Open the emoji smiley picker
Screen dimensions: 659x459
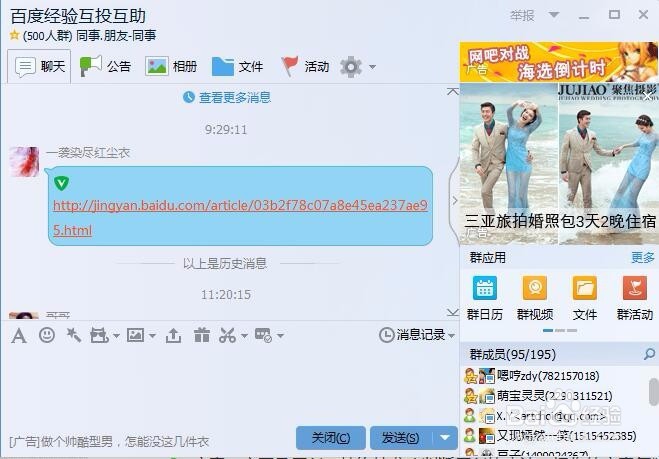pyautogui.click(x=47, y=335)
